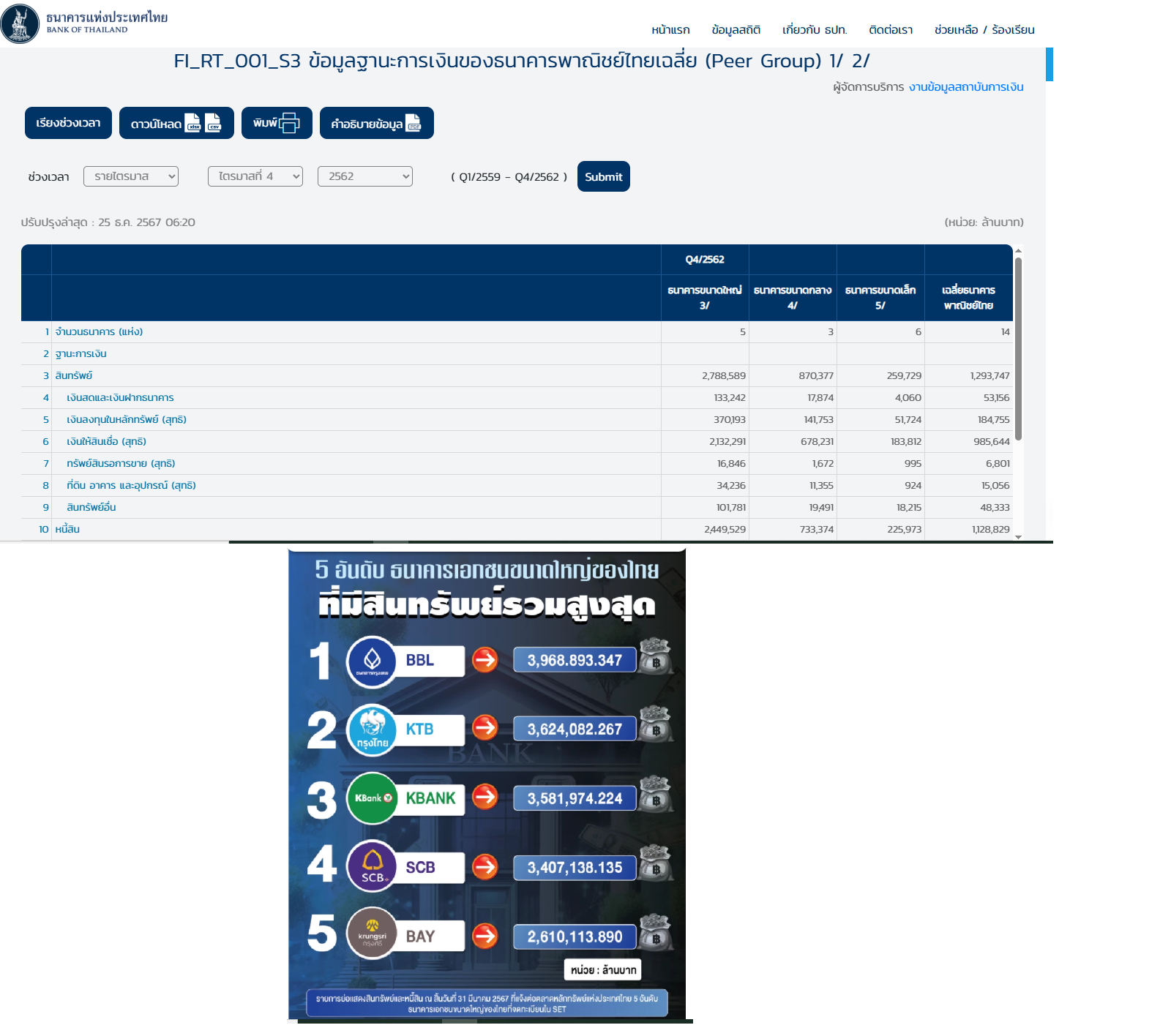Open ช่วยเหลือ / ร้องเรียน menu item
This screenshot has width=1171, height=1036.
tap(984, 30)
